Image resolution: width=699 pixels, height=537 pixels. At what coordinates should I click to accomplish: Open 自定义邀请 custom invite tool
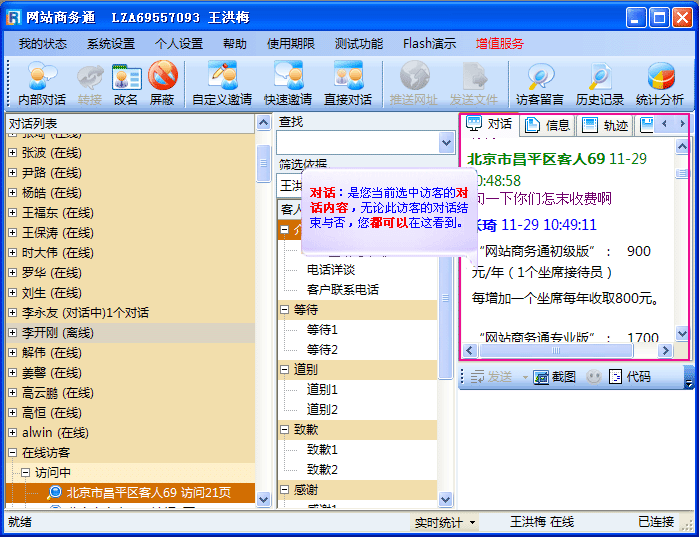pyautogui.click(x=222, y=83)
